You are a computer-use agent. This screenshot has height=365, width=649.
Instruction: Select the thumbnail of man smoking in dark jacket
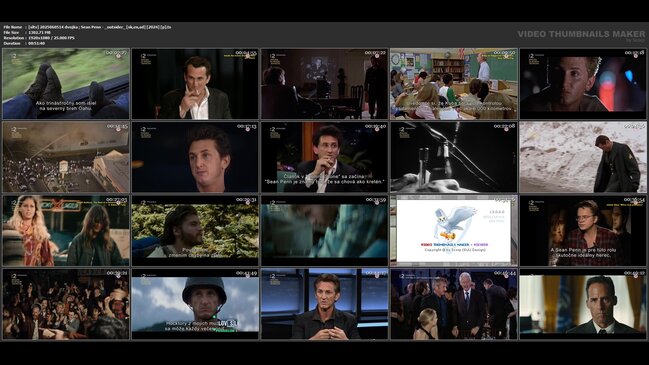pos(195,84)
